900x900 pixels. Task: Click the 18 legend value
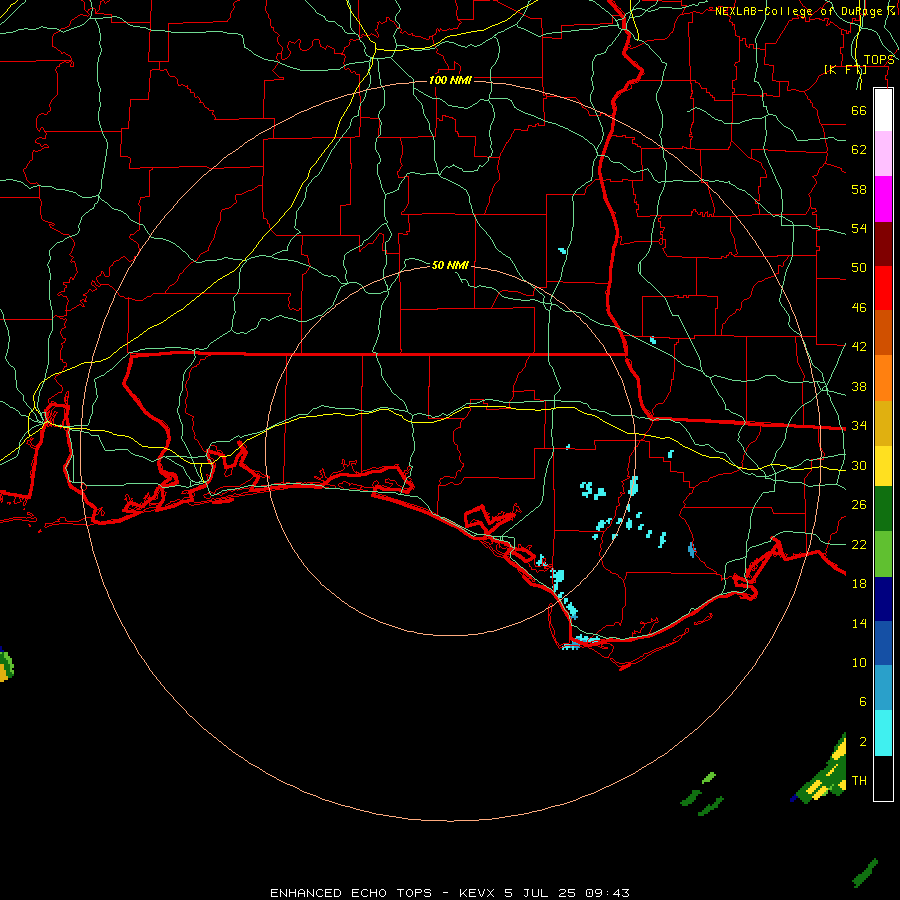(x=859, y=584)
